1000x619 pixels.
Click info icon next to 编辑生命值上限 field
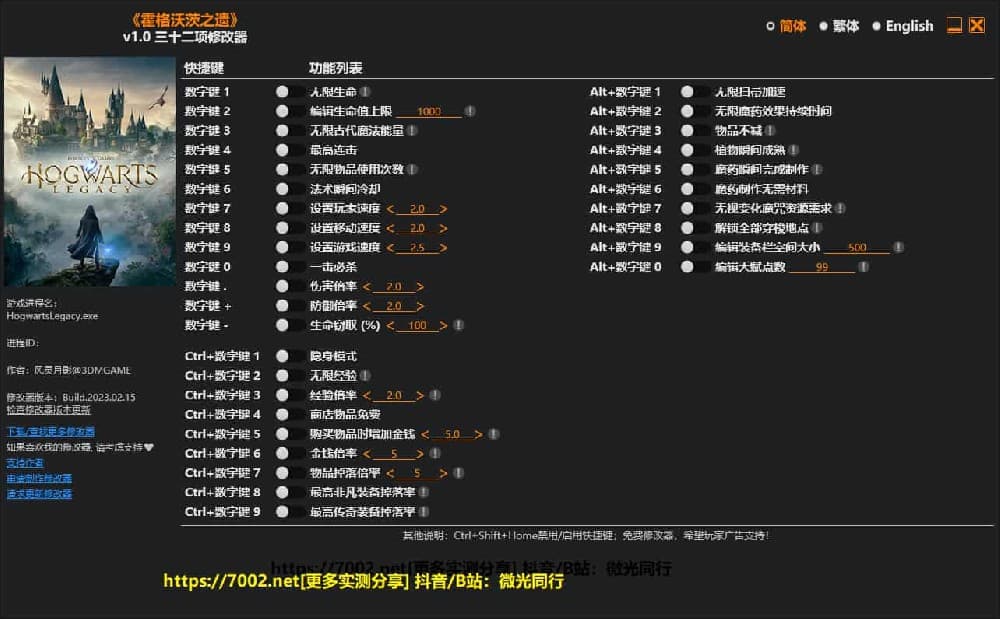470,111
